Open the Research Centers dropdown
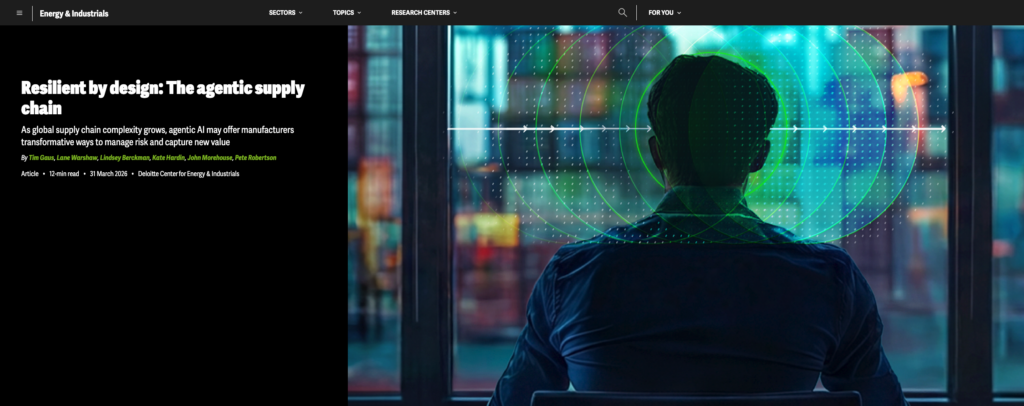 (424, 13)
